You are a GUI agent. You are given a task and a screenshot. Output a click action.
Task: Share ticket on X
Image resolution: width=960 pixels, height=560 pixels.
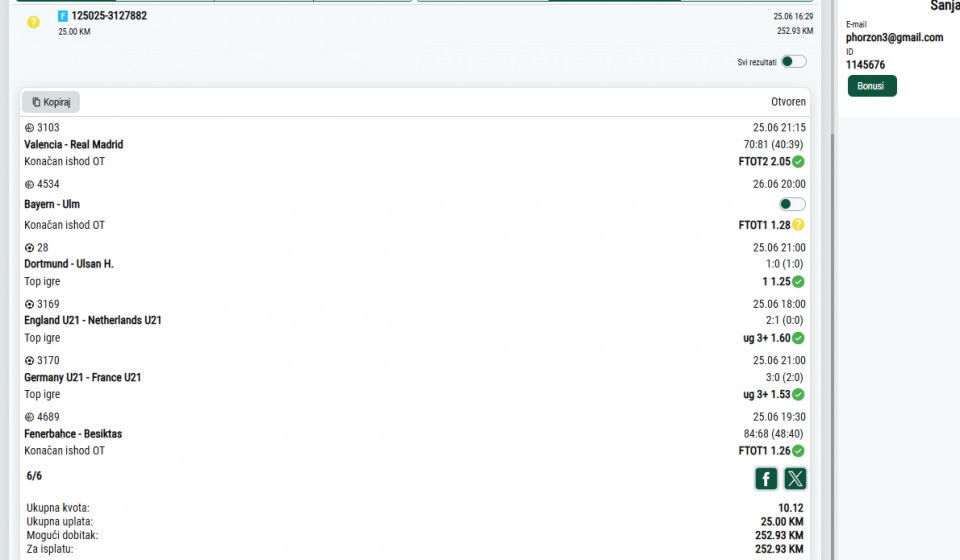795,479
